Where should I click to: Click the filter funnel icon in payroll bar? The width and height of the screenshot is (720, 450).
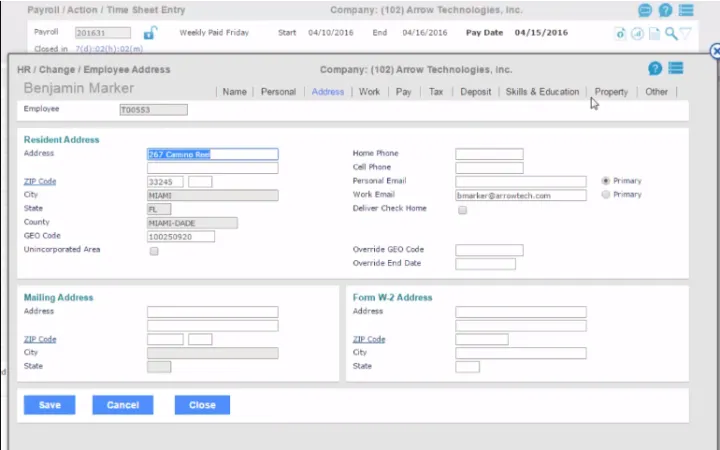686,33
